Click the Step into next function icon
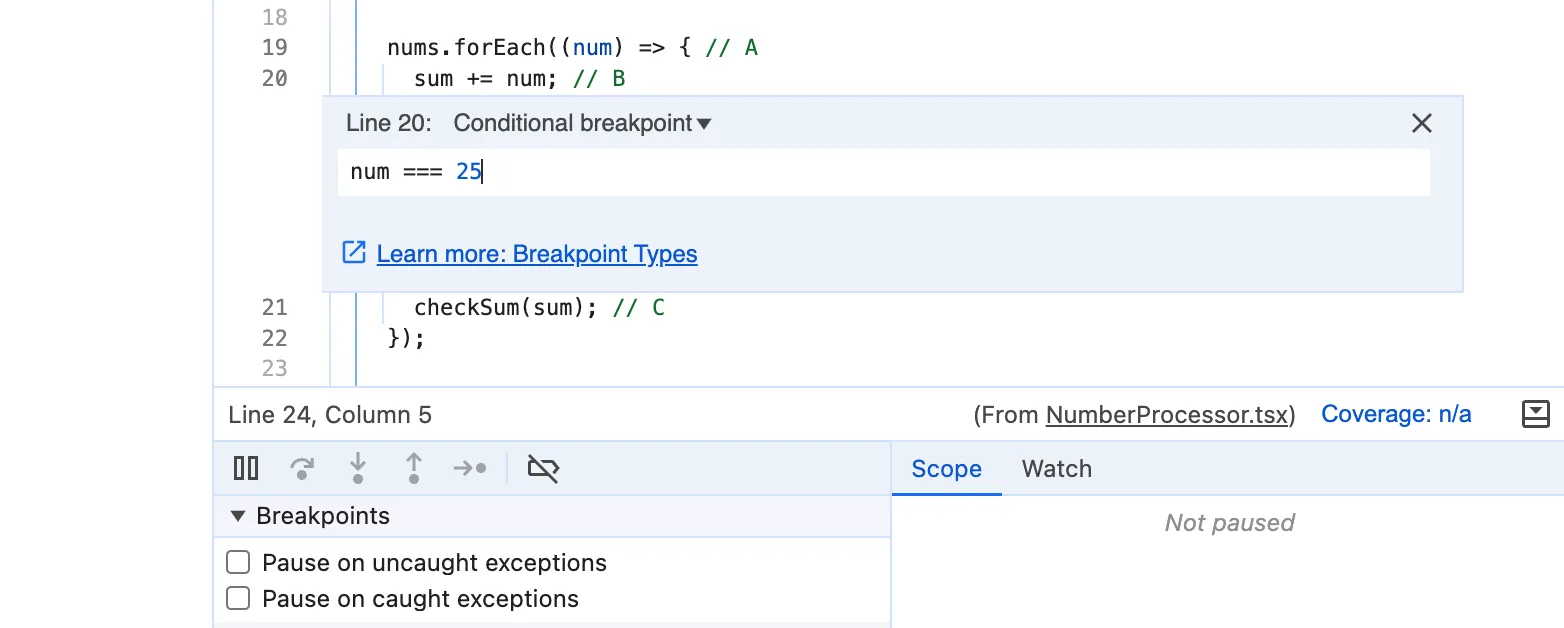Image resolution: width=1564 pixels, height=628 pixels. 358,468
